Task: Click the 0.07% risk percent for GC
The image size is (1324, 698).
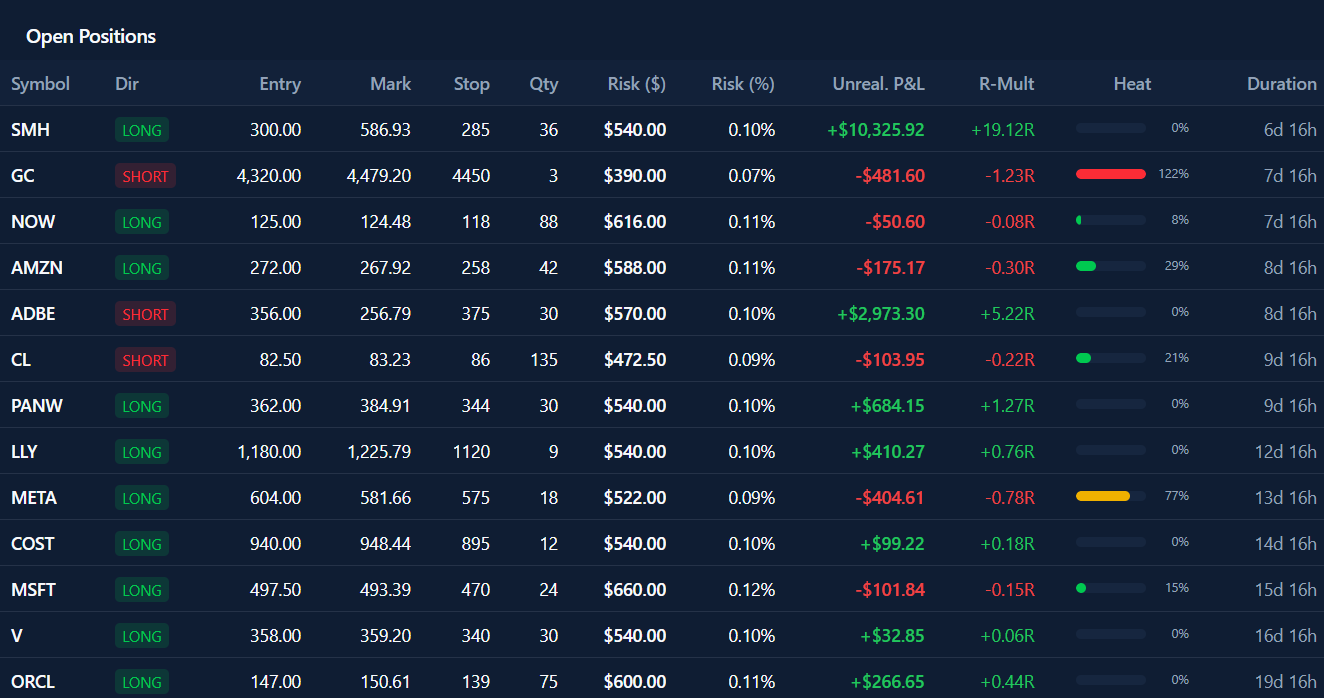Action: (752, 176)
